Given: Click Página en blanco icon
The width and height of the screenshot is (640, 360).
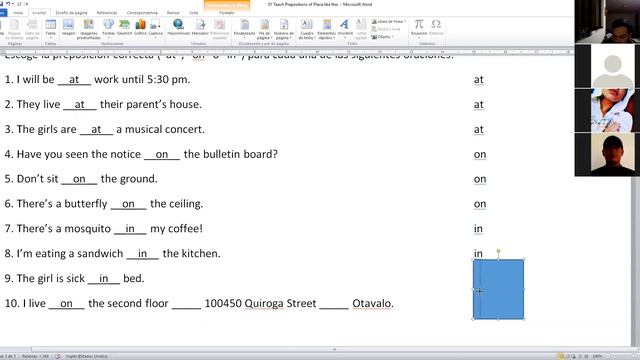Looking at the screenshot, I should tap(14, 24).
